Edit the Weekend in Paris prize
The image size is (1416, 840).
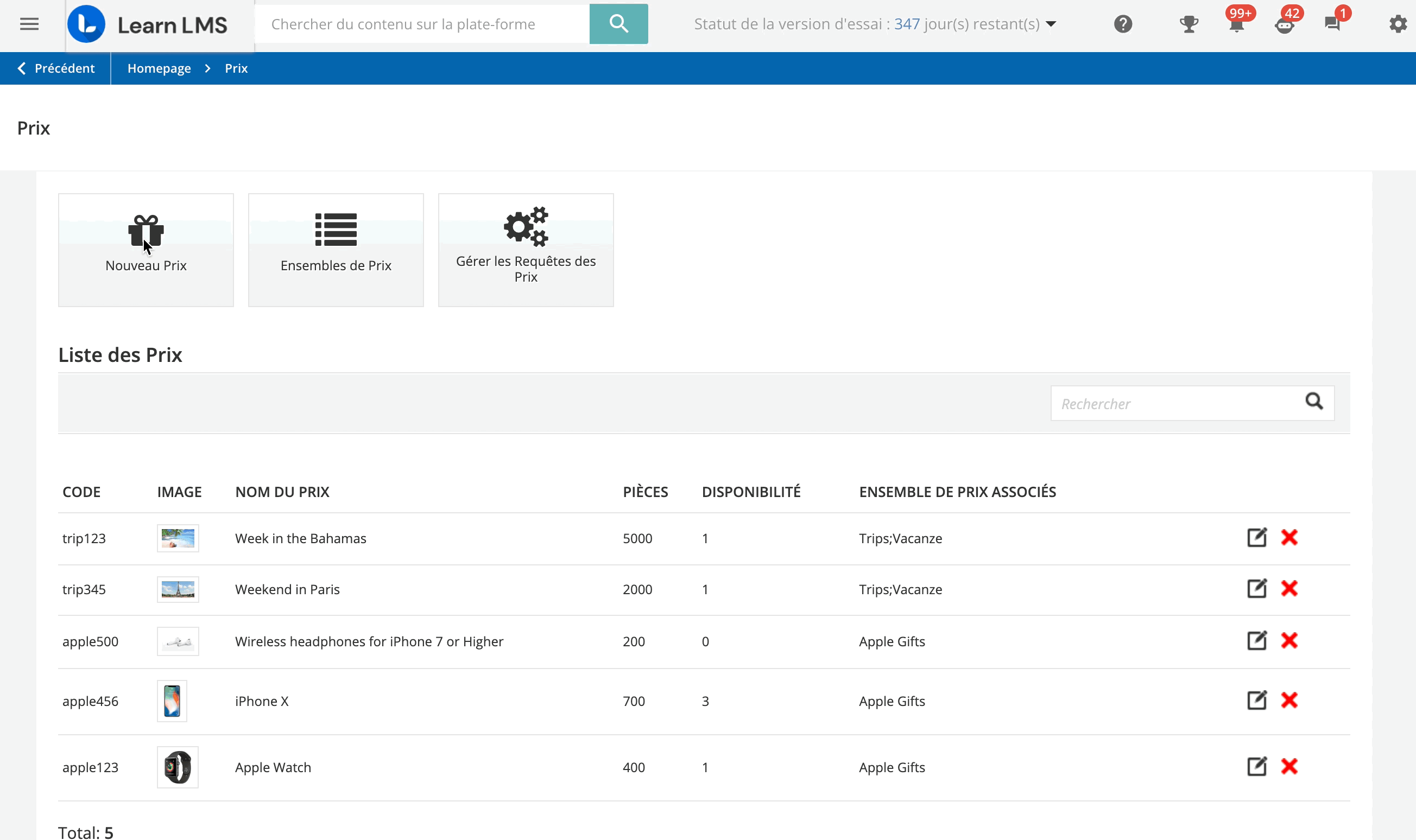pos(1256,588)
